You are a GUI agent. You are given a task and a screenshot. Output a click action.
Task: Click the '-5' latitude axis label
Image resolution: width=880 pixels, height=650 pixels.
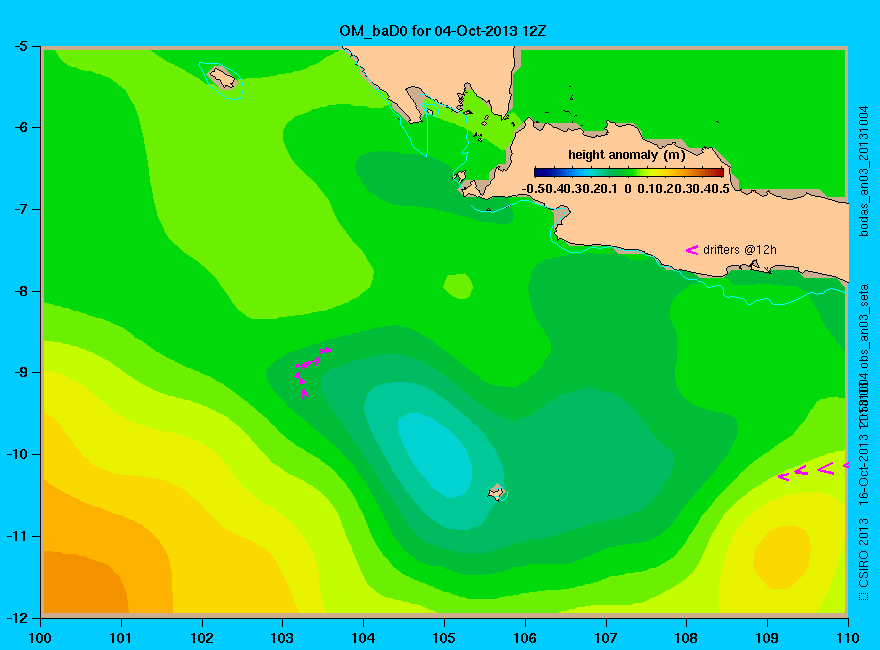point(20,46)
